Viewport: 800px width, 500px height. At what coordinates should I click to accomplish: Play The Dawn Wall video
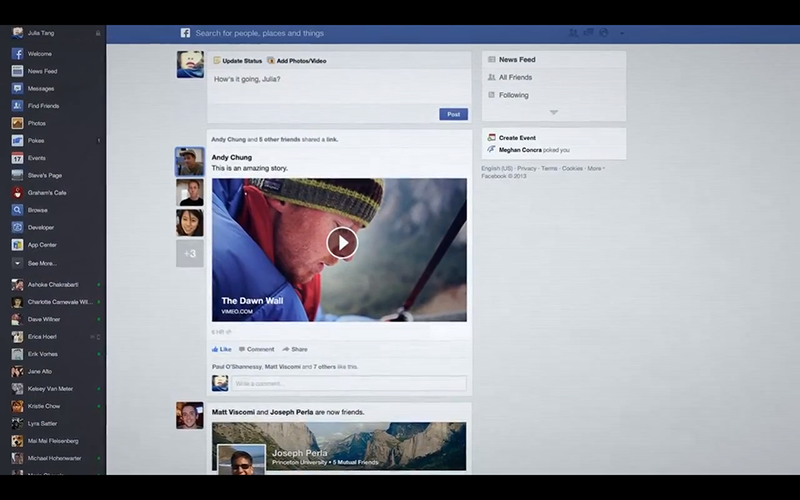(x=342, y=243)
